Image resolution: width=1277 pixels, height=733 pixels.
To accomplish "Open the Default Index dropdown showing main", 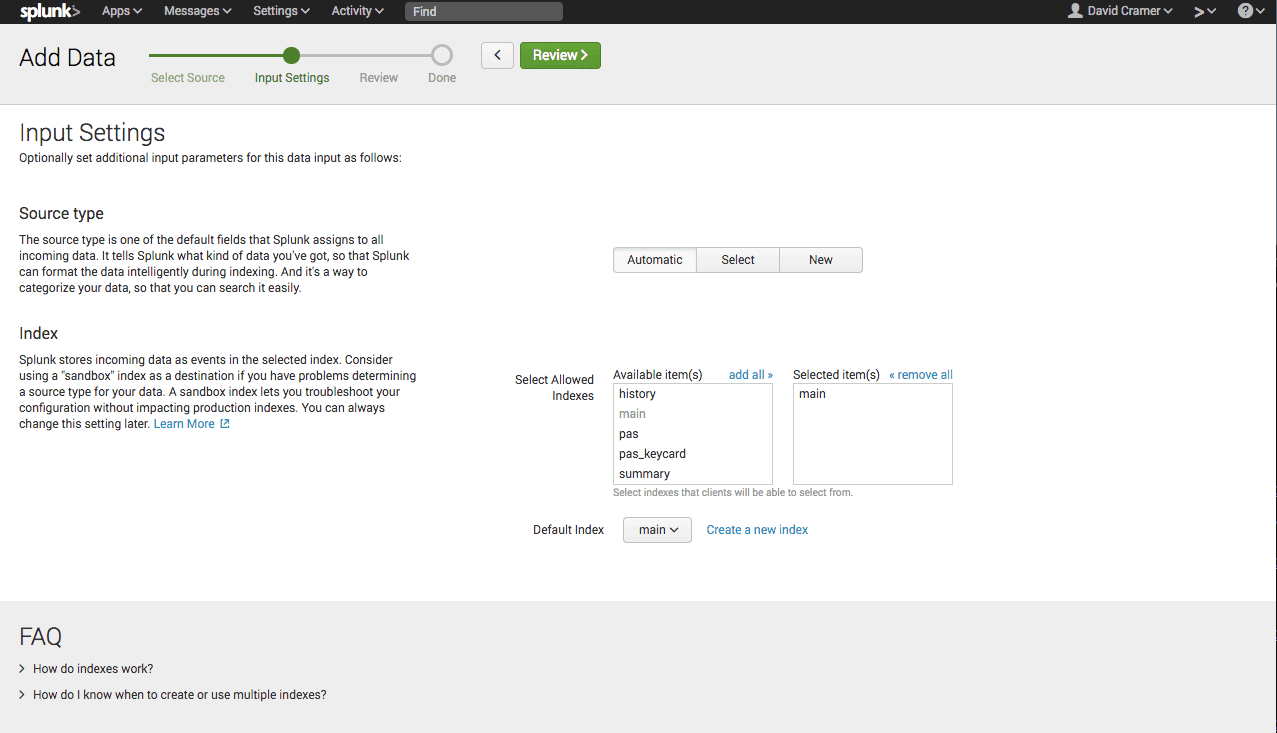I will (656, 529).
